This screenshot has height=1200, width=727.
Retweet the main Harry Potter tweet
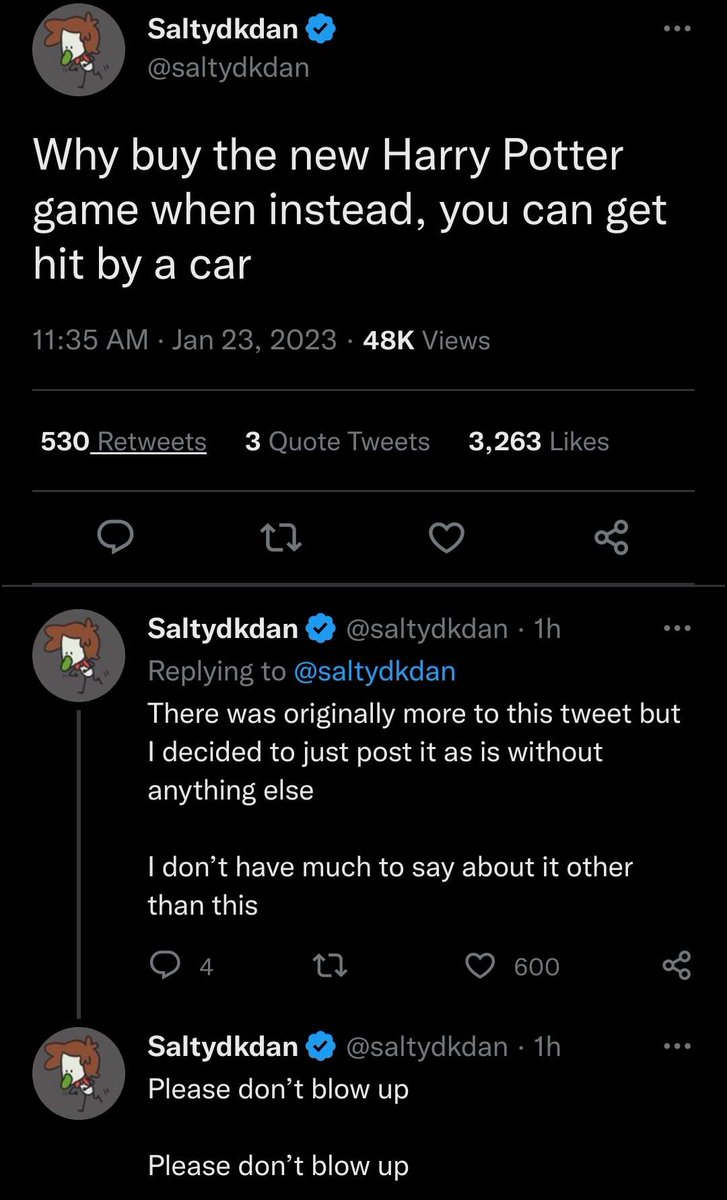click(x=281, y=540)
